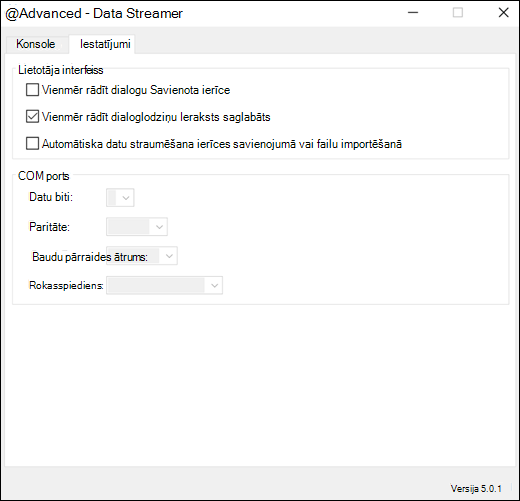The height and width of the screenshot is (501, 520).
Task: Close the Data Streamer window
Action: pos(503,13)
